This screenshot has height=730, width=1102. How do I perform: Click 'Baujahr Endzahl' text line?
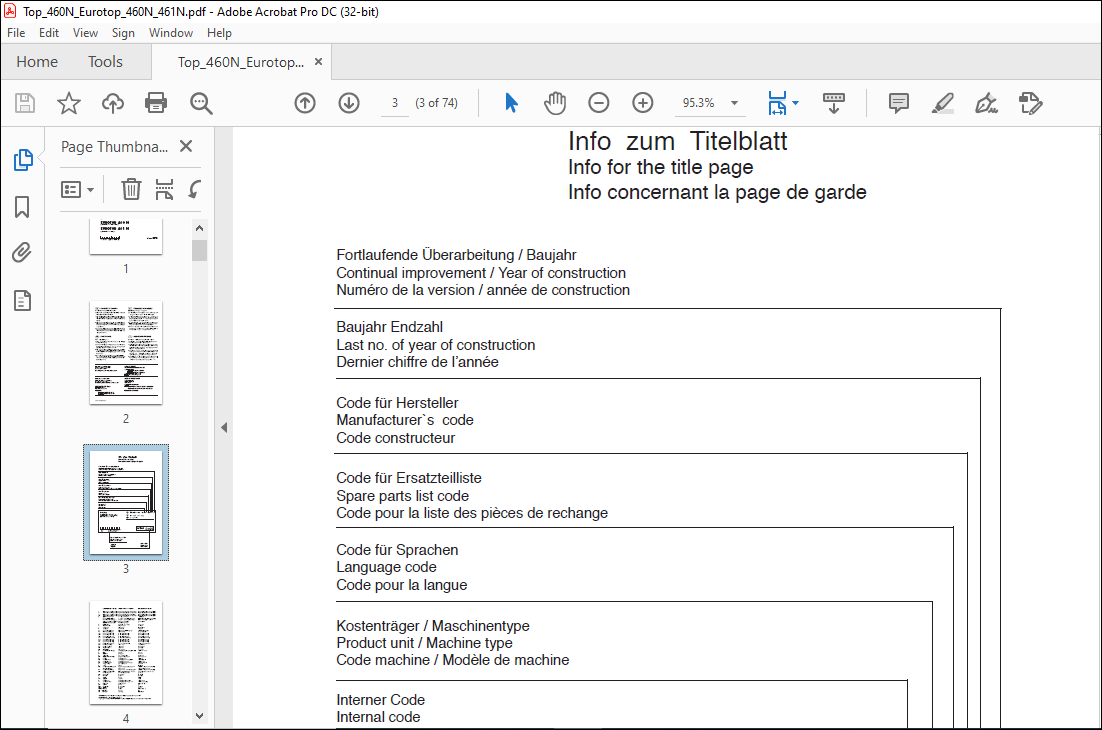point(389,327)
